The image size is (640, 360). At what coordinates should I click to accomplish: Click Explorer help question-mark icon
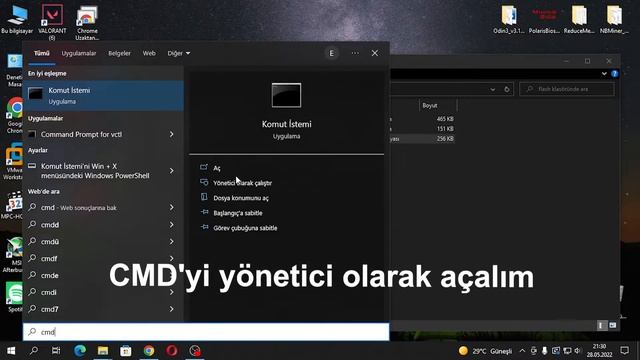614,74
